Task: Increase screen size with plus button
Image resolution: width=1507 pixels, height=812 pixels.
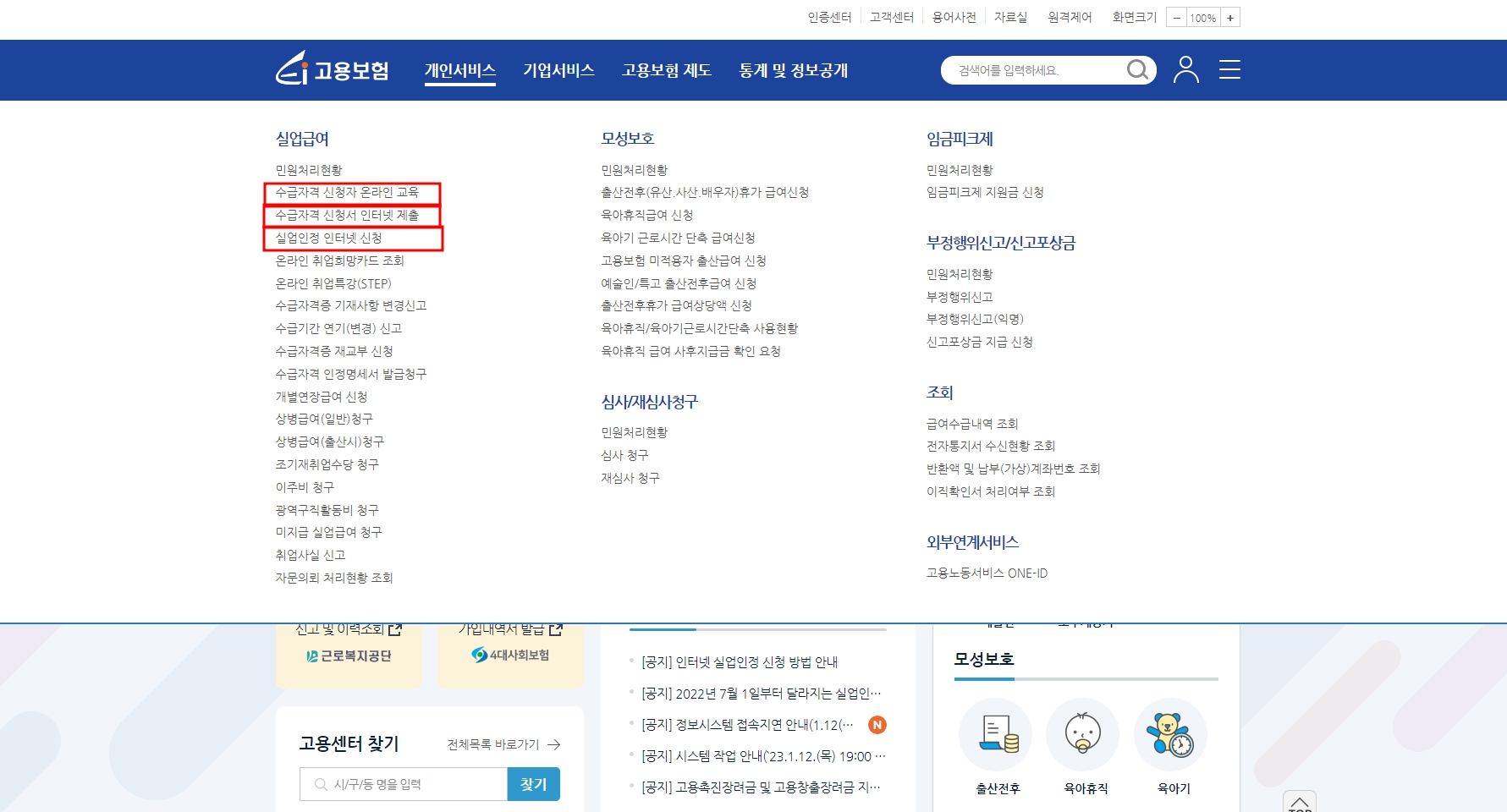Action: tap(1230, 18)
